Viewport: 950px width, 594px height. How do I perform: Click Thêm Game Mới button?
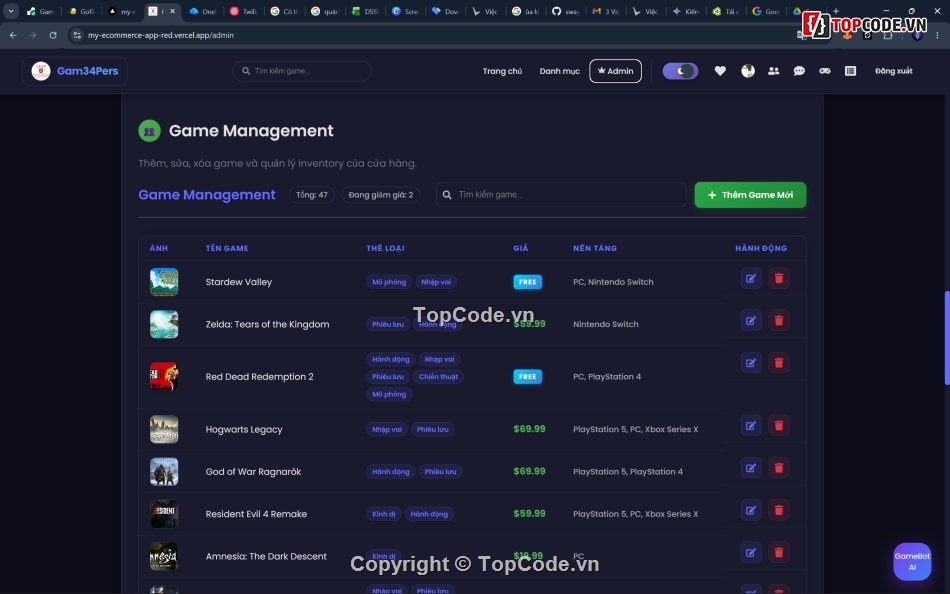click(750, 195)
